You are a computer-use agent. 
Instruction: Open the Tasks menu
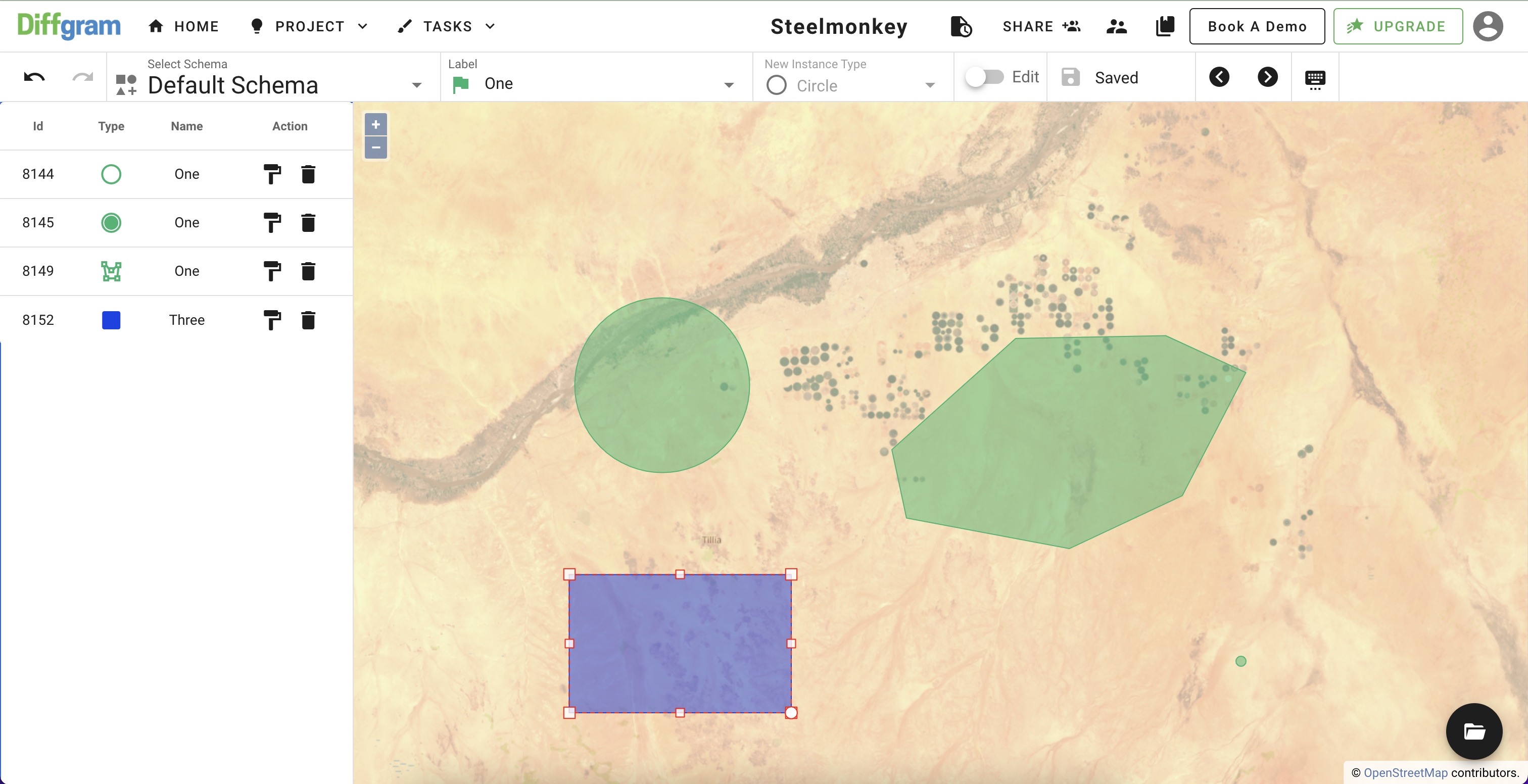447,27
